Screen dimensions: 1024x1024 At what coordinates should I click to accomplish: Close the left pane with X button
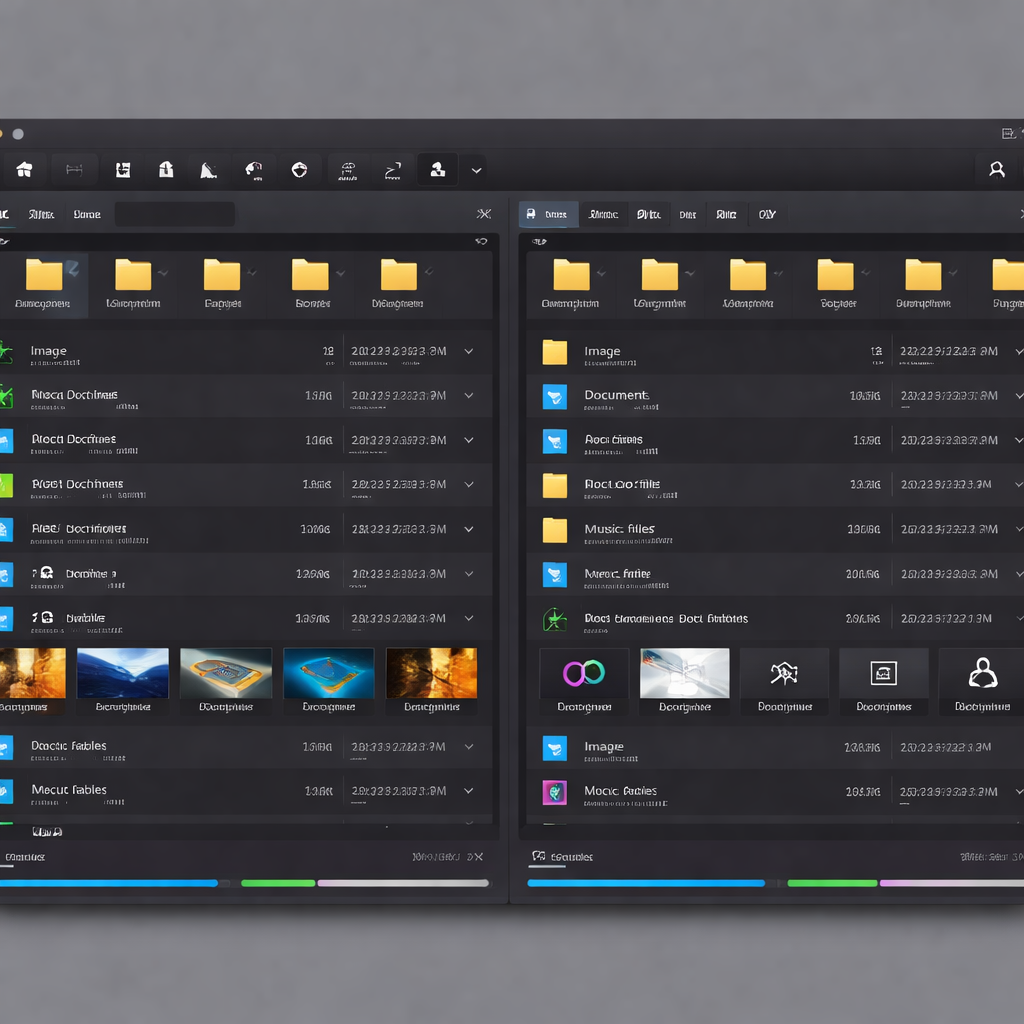pos(484,214)
